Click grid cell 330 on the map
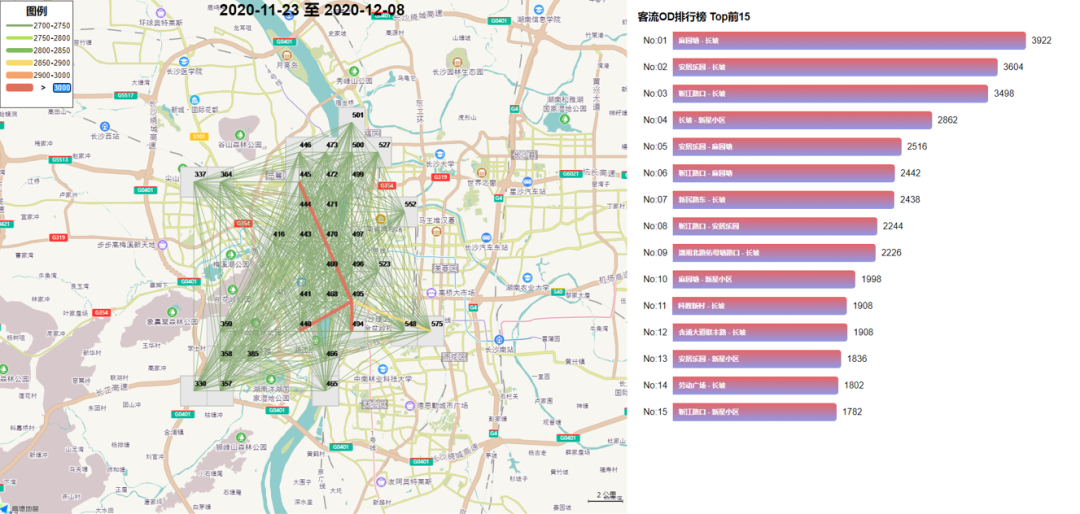This screenshot has height=514, width=1080. click(x=200, y=383)
